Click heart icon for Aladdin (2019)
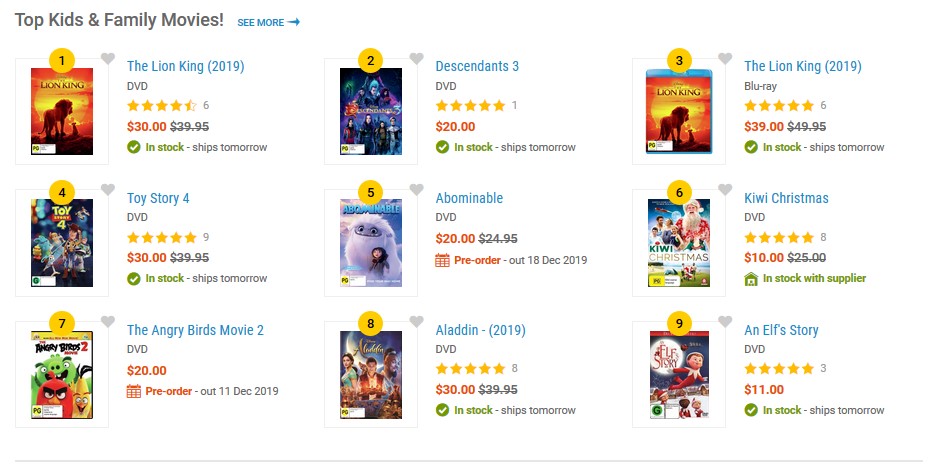This screenshot has height=465, width=933. coord(417,322)
